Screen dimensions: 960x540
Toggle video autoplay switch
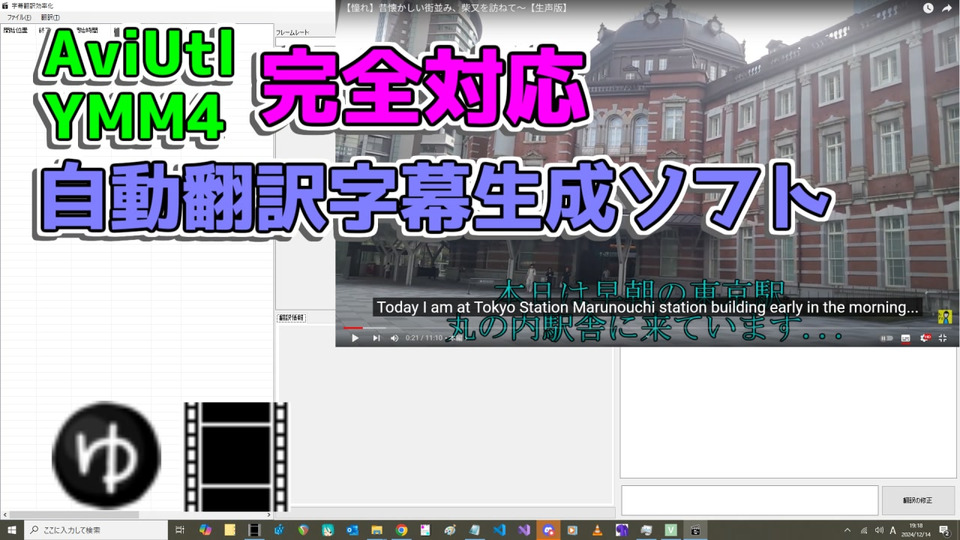pyautogui.click(x=887, y=338)
